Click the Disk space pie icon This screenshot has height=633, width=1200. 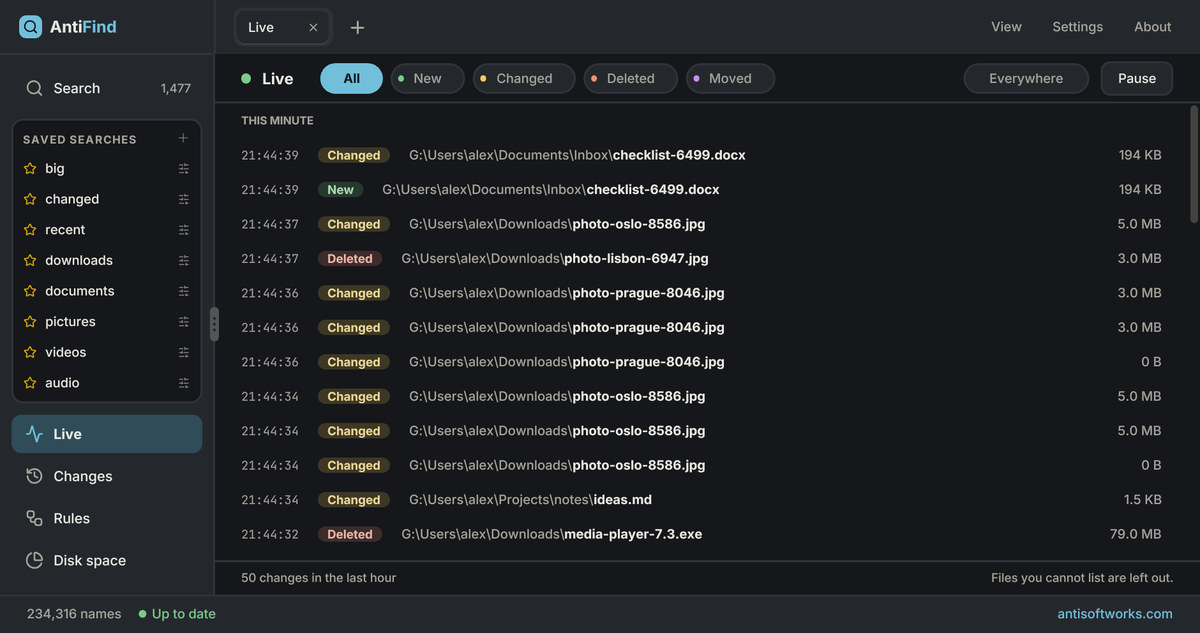click(x=35, y=560)
